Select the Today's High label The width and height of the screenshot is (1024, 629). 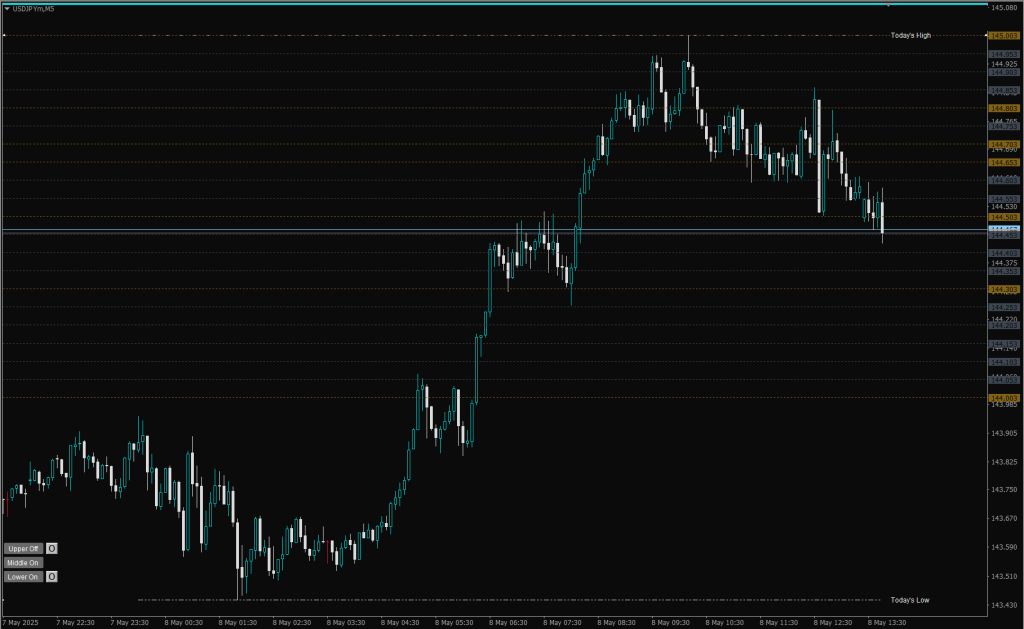(910, 35)
